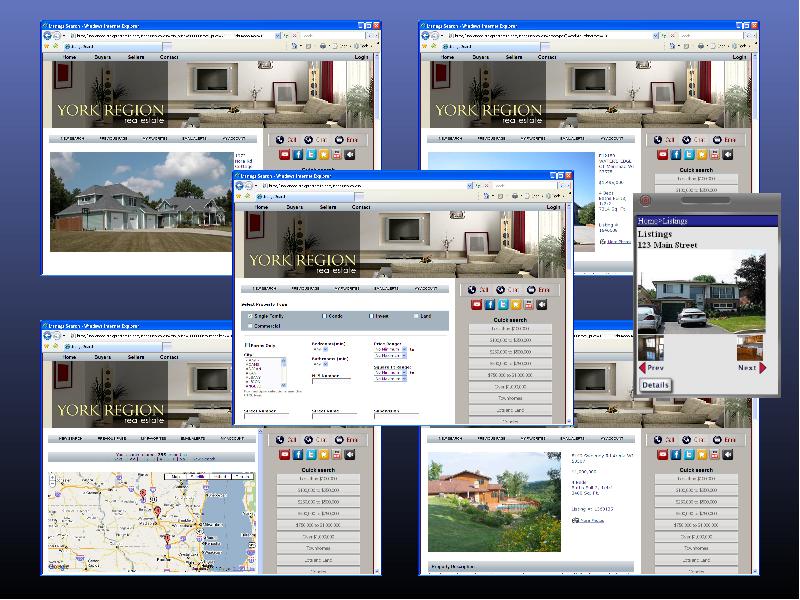Click hillside house photo in bottom-right window
Image resolution: width=800 pixels, height=600 pixels.
point(494,502)
